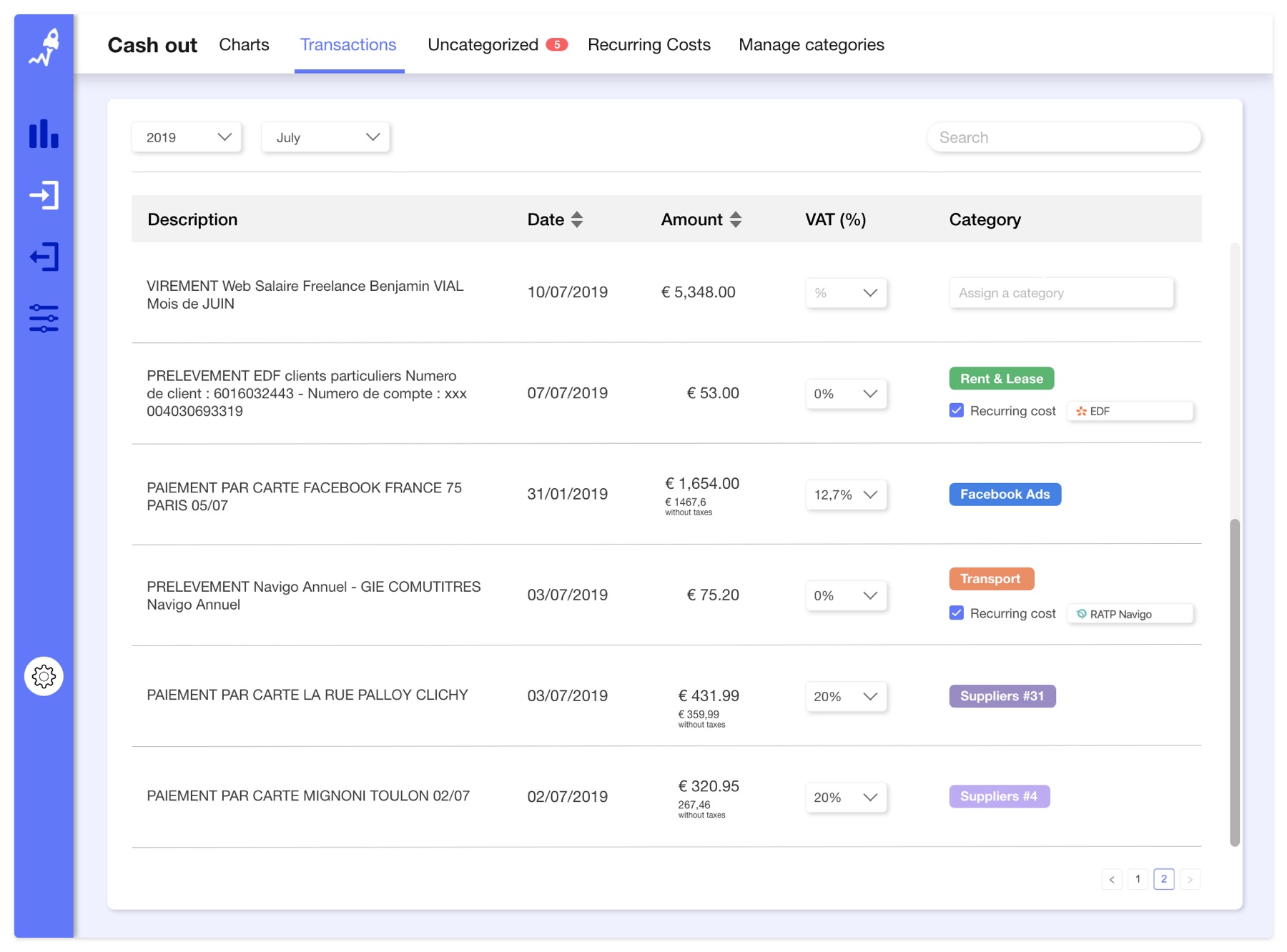The image size is (1287, 952).
Task: Click the settings gear icon
Action: click(44, 675)
